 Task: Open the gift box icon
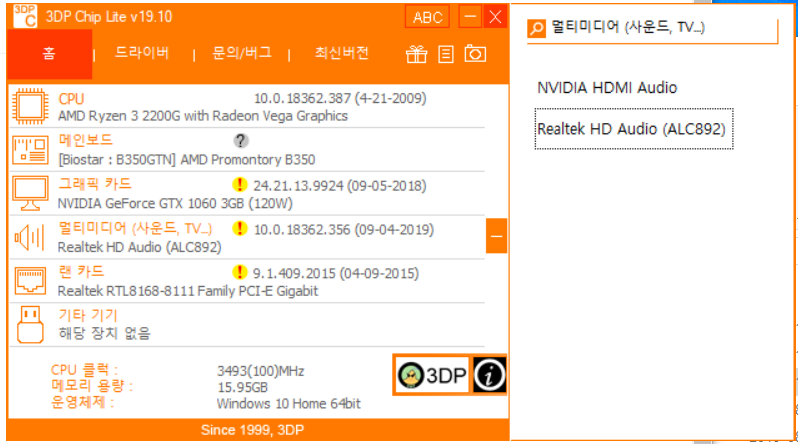pyautogui.click(x=416, y=54)
